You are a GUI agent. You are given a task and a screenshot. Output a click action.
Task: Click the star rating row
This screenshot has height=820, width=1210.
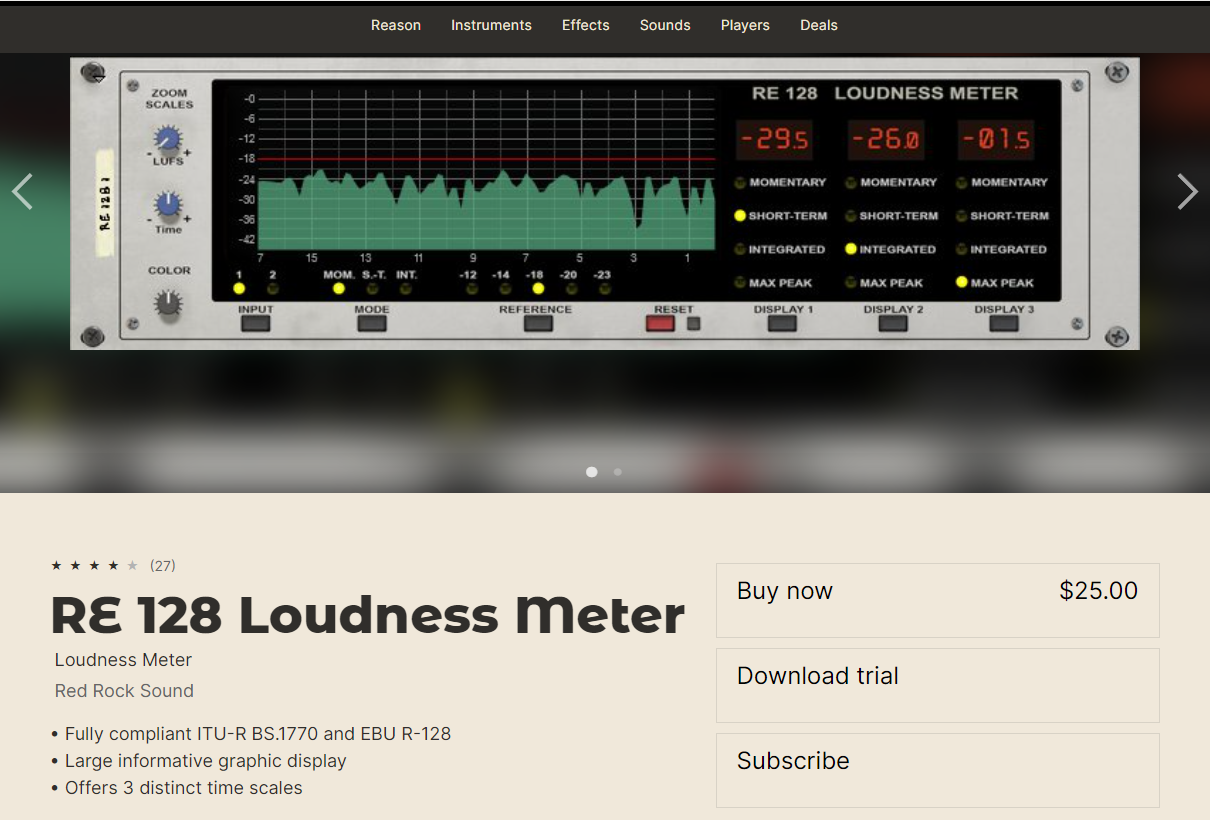click(95, 566)
